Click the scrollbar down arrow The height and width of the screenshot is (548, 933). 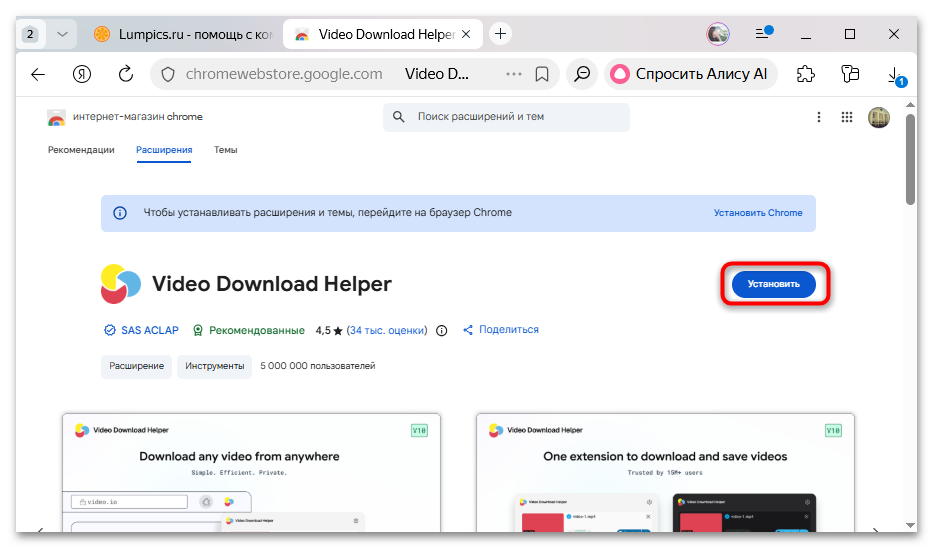[x=910, y=525]
